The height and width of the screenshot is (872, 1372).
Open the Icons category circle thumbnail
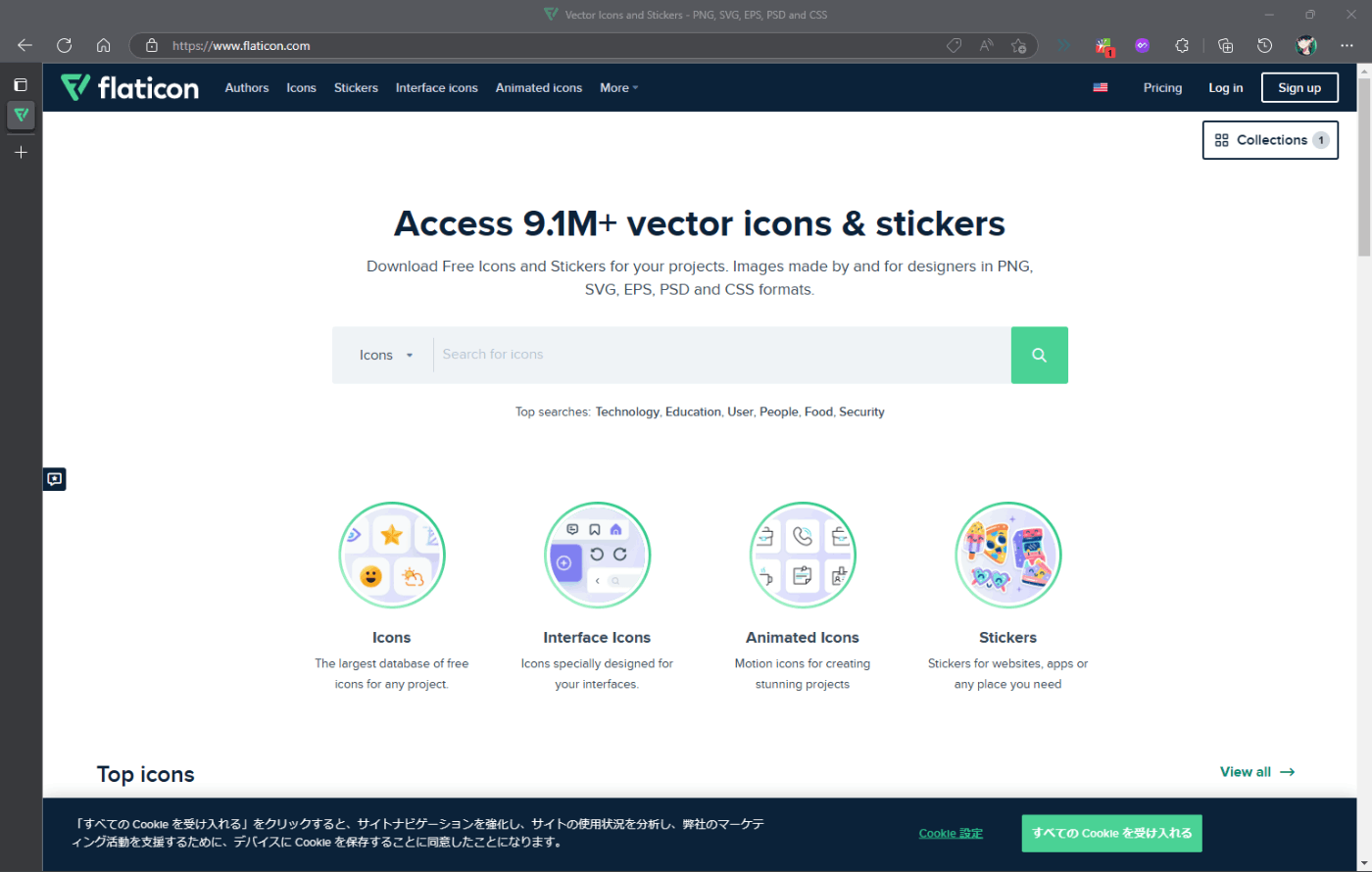(392, 556)
